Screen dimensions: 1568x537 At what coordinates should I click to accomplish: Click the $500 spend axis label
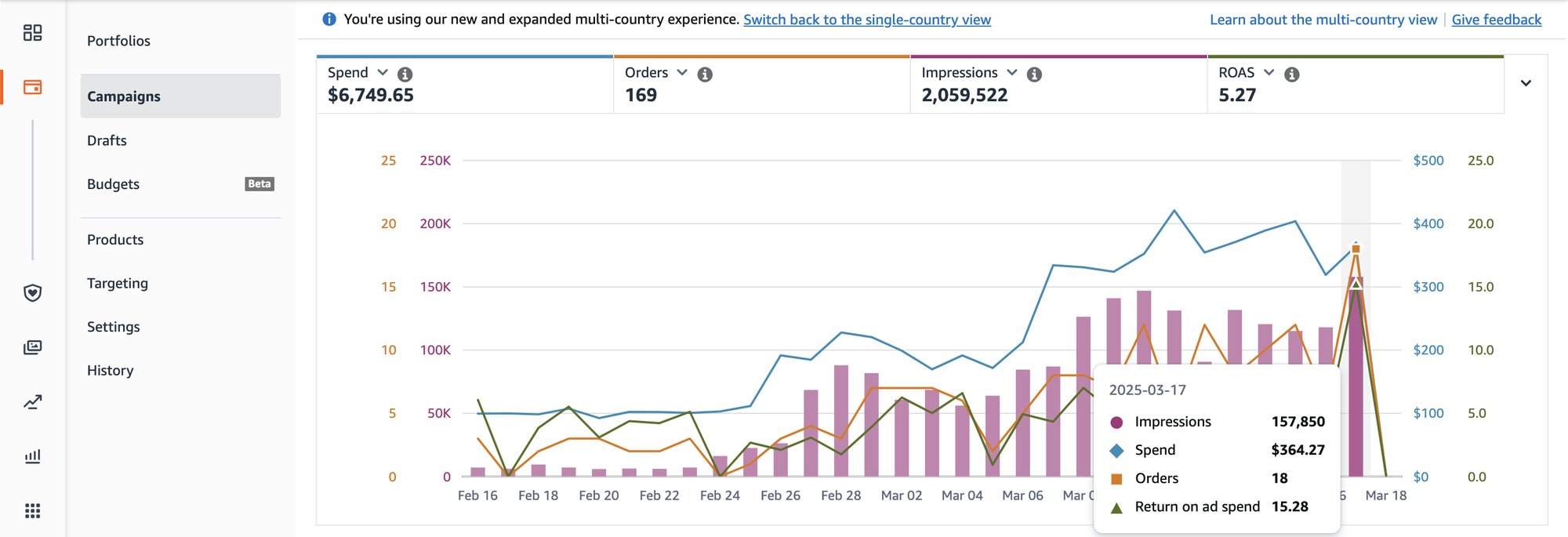(1428, 161)
